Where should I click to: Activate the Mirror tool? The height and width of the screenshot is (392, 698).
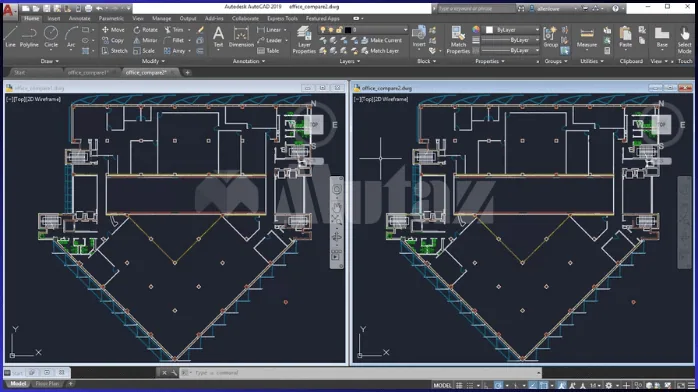pyautogui.click(x=145, y=40)
